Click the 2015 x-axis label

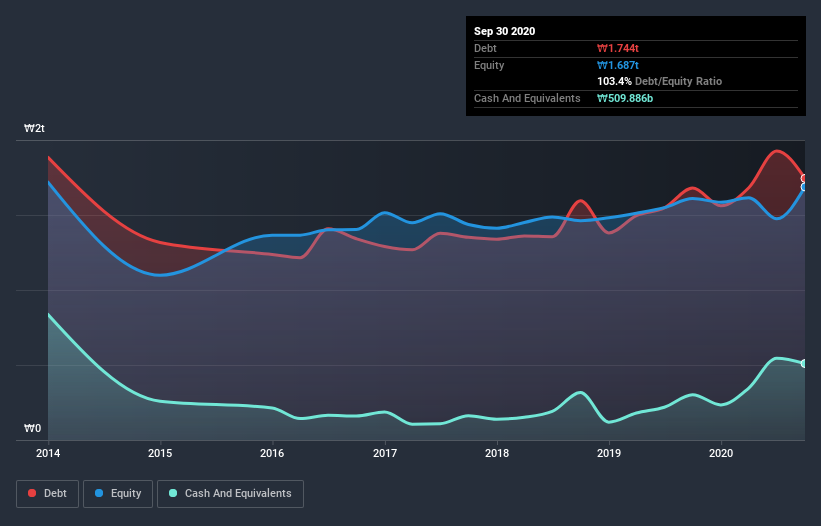coord(160,453)
